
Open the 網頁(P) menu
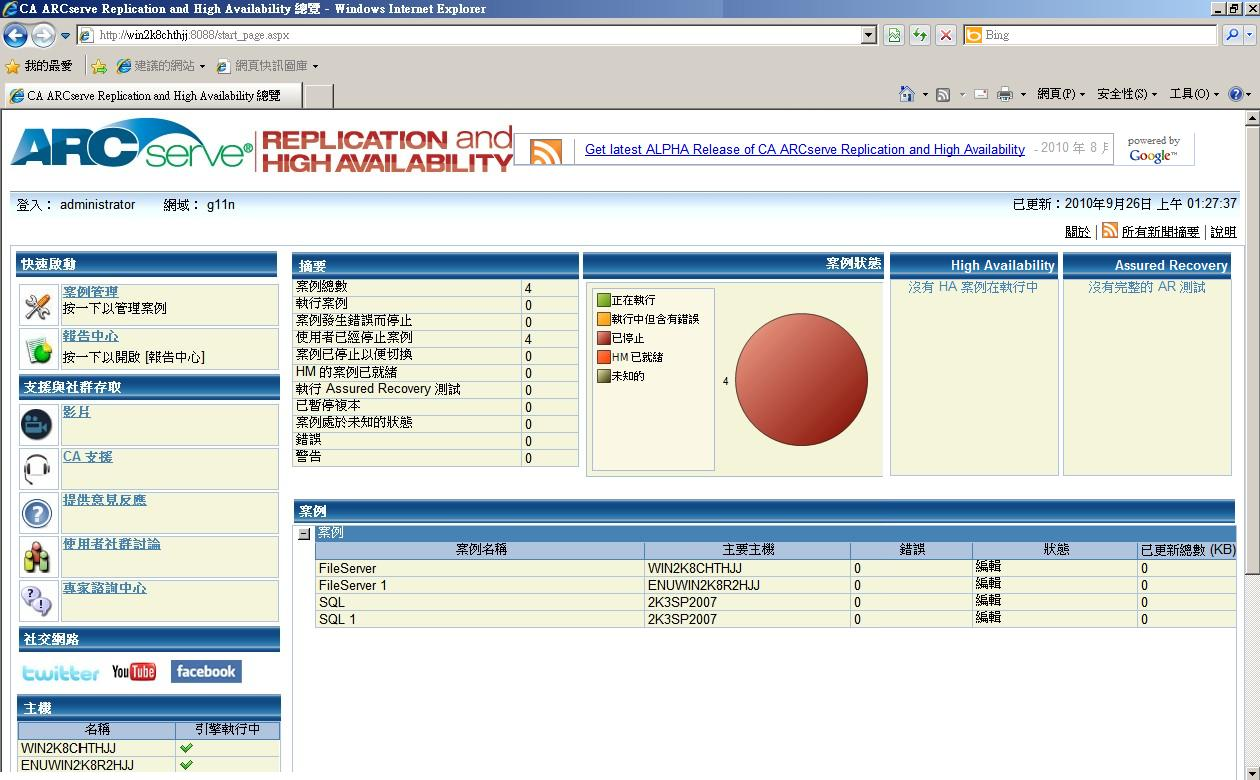click(1060, 94)
